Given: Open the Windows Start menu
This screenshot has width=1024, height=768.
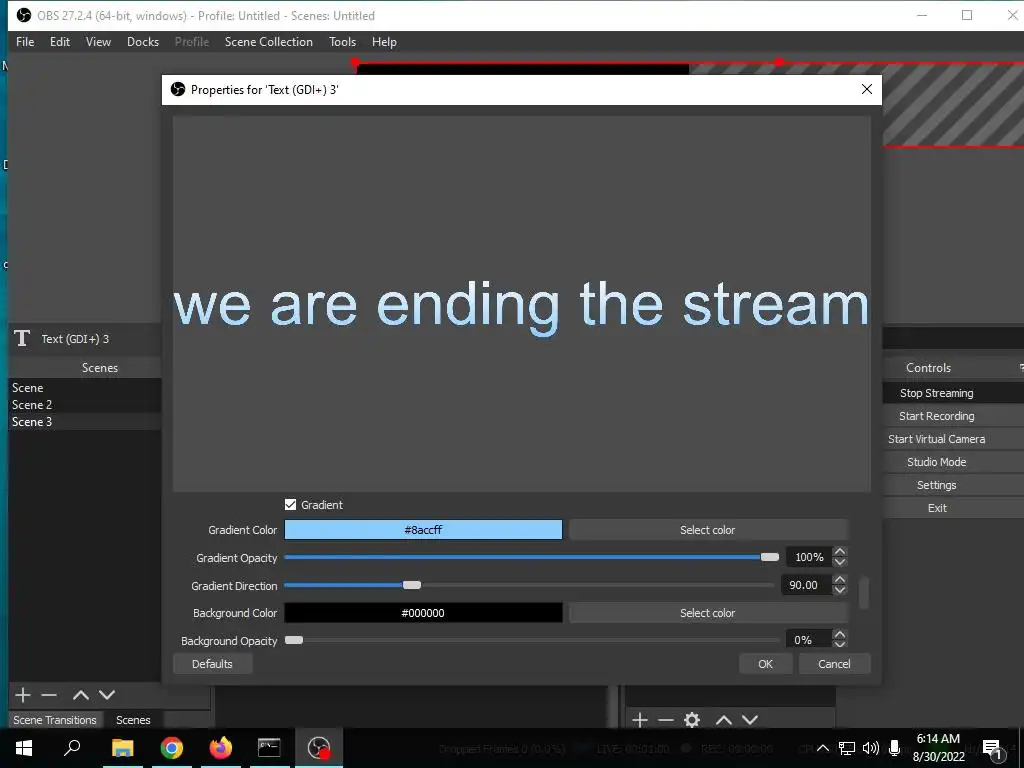Looking at the screenshot, I should 24,748.
